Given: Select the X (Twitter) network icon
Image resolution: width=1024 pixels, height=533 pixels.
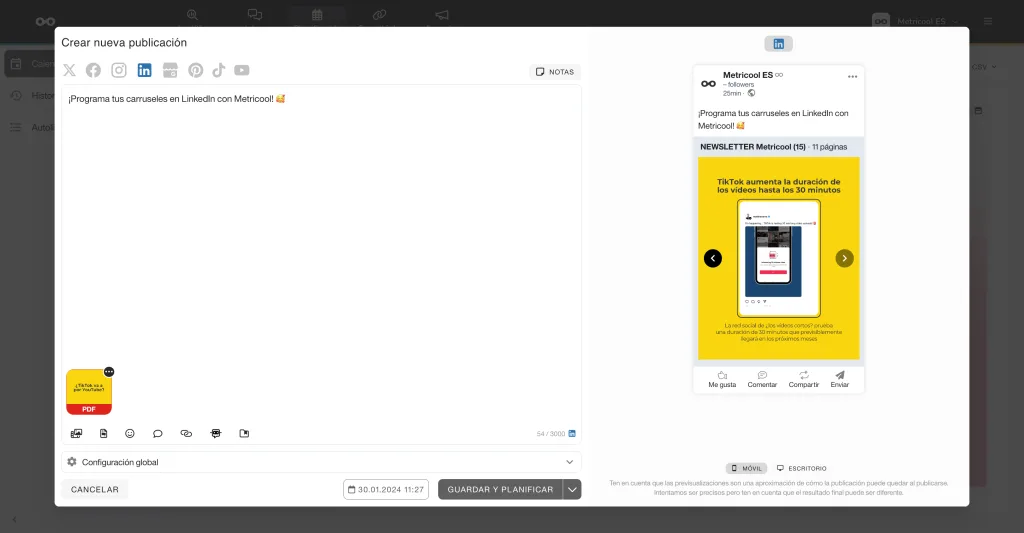Looking at the screenshot, I should 69,70.
